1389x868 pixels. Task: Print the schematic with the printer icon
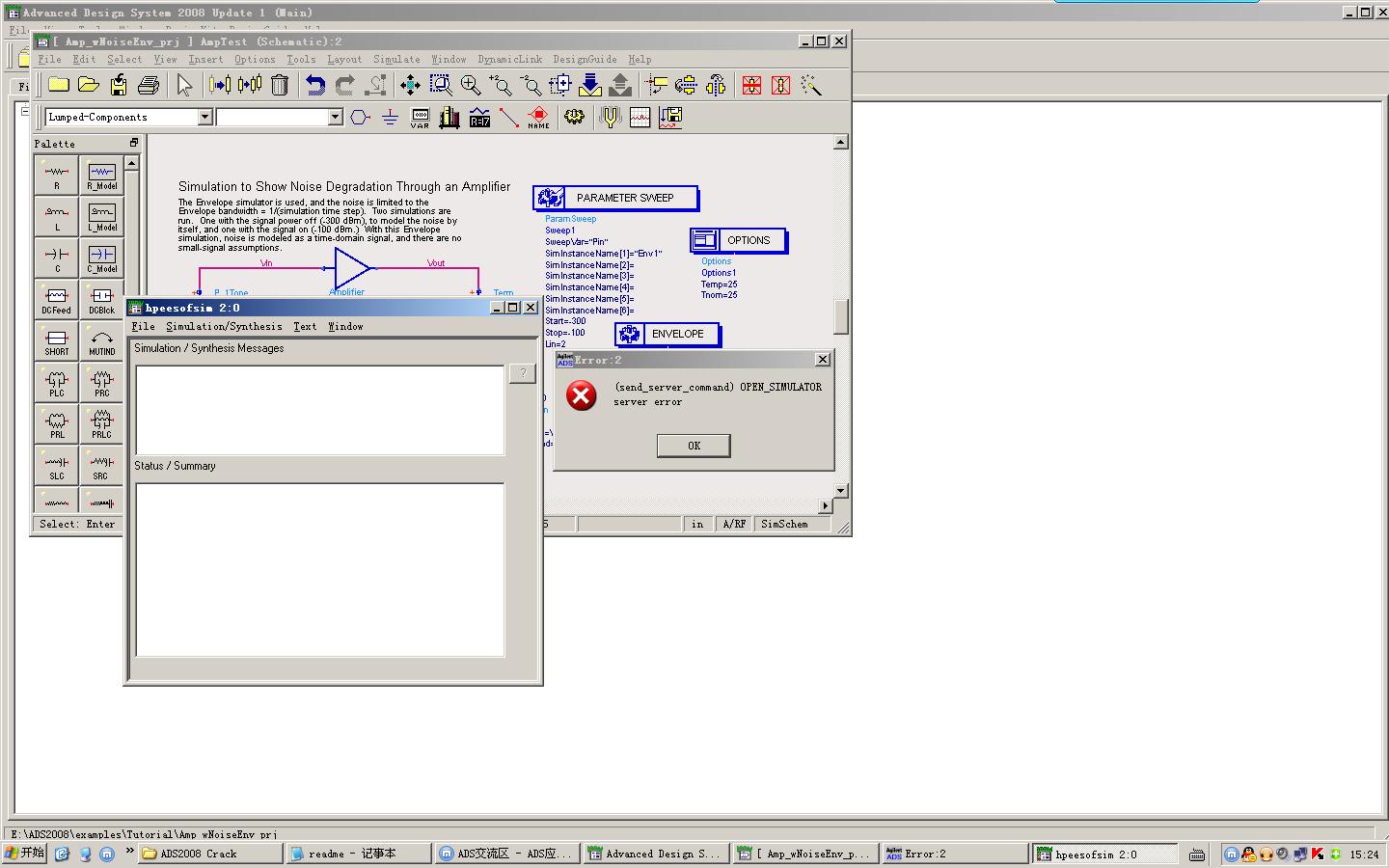tap(149, 85)
